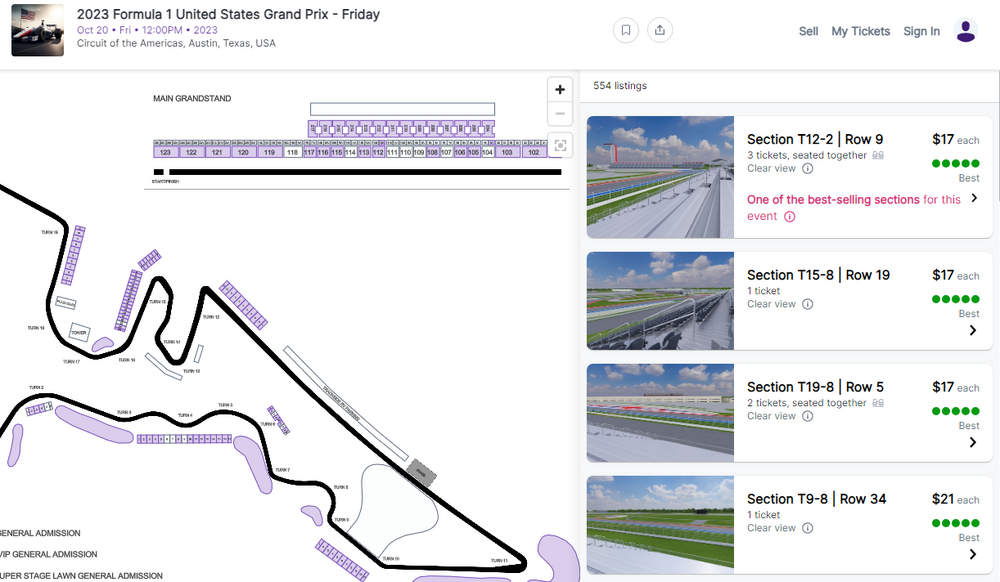Select section 123 in Main Grandstand
The height and width of the screenshot is (582, 1000).
[165, 152]
